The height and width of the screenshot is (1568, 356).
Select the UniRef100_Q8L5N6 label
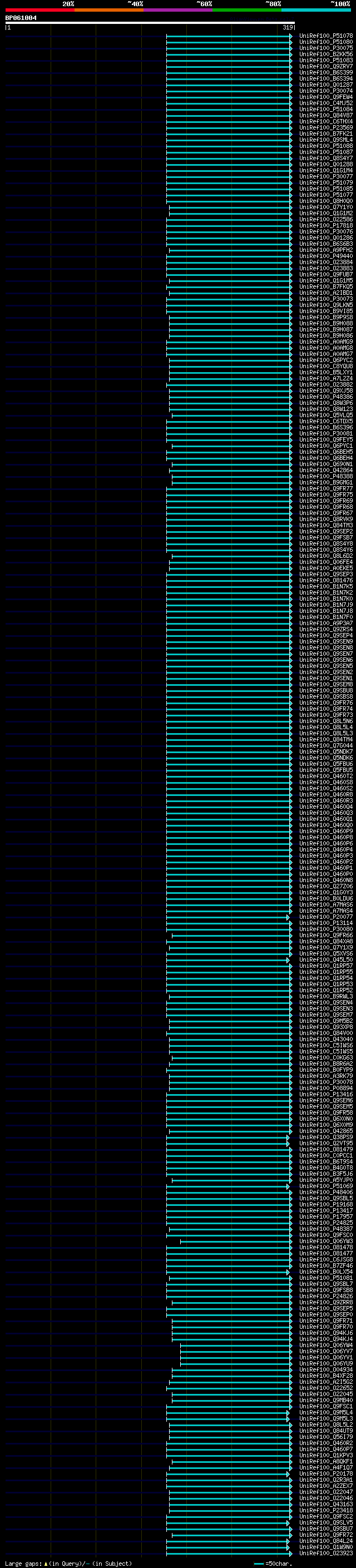[326, 721]
